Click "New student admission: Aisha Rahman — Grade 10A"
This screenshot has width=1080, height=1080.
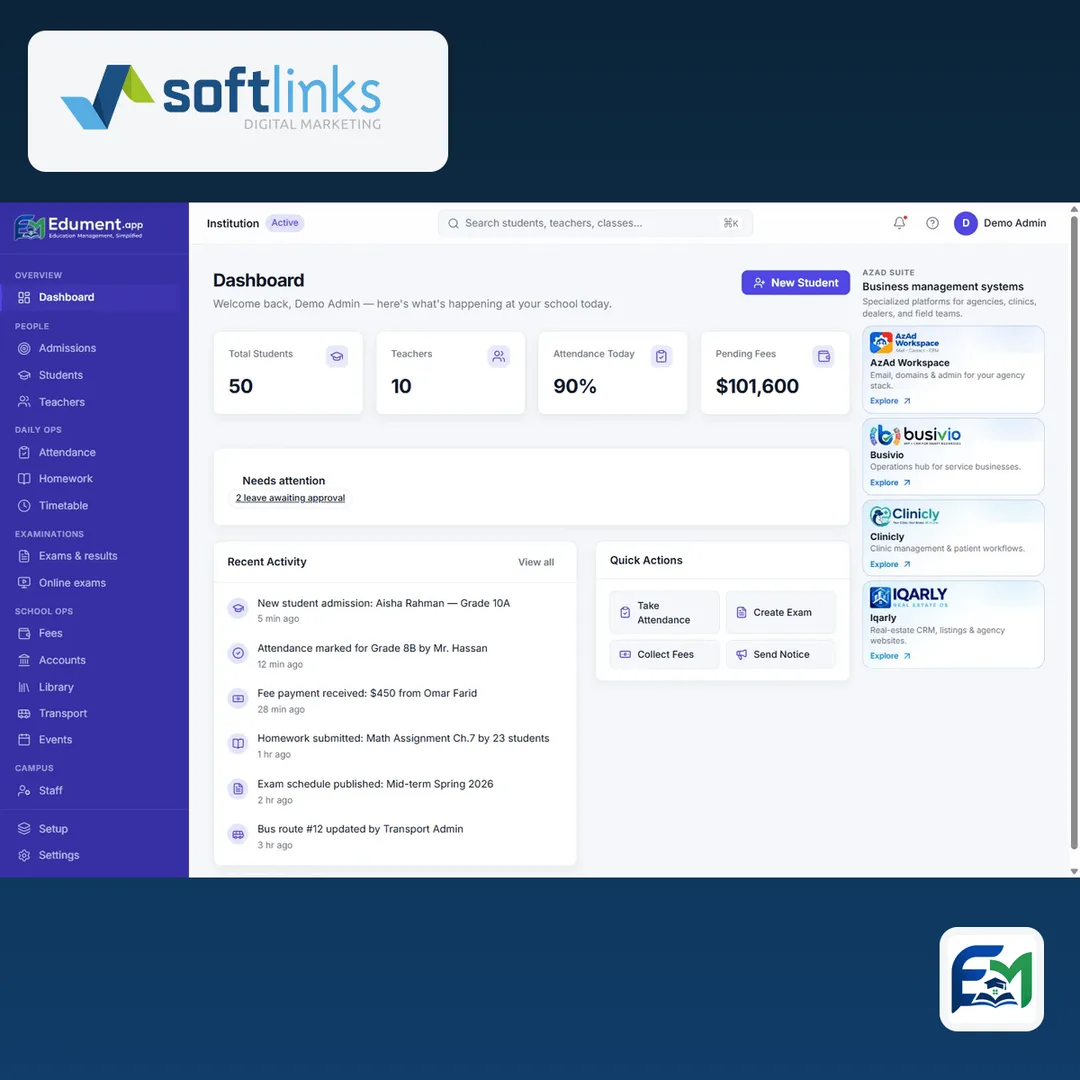[384, 603]
